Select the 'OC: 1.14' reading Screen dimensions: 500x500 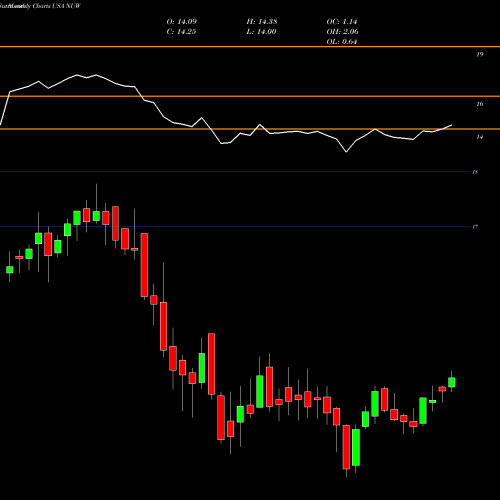342,22
